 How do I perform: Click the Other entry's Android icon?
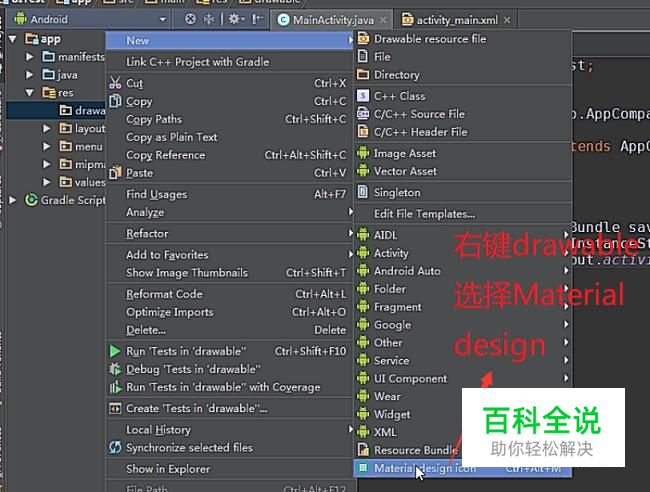coord(363,342)
